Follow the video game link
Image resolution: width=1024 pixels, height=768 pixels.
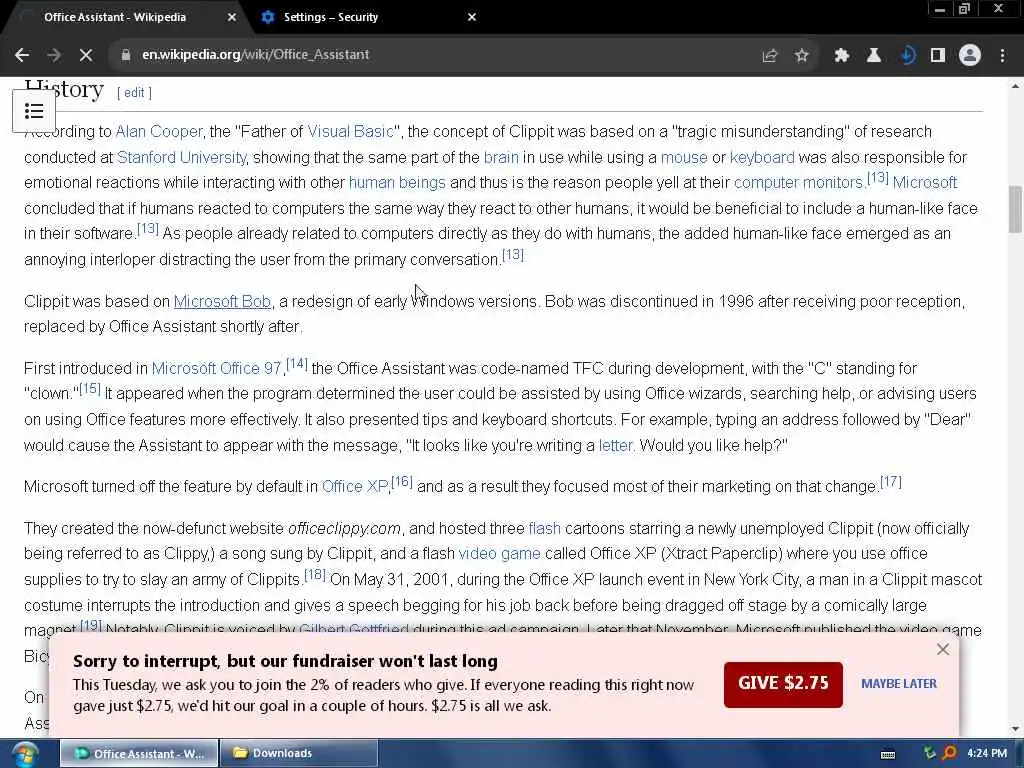click(500, 554)
